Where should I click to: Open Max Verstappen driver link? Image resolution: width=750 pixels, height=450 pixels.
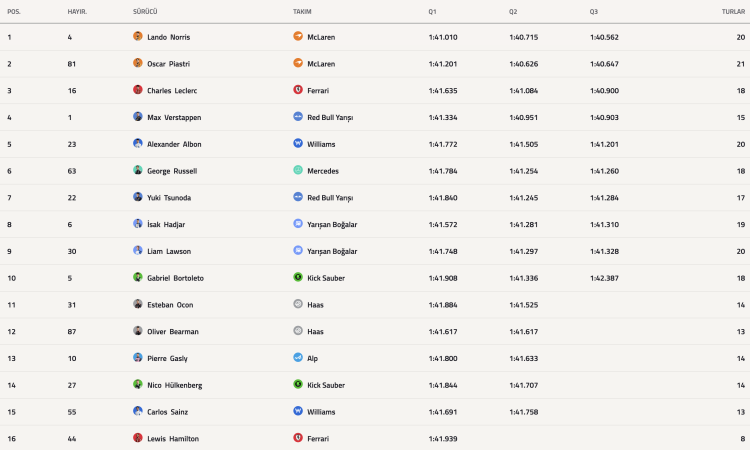point(174,117)
